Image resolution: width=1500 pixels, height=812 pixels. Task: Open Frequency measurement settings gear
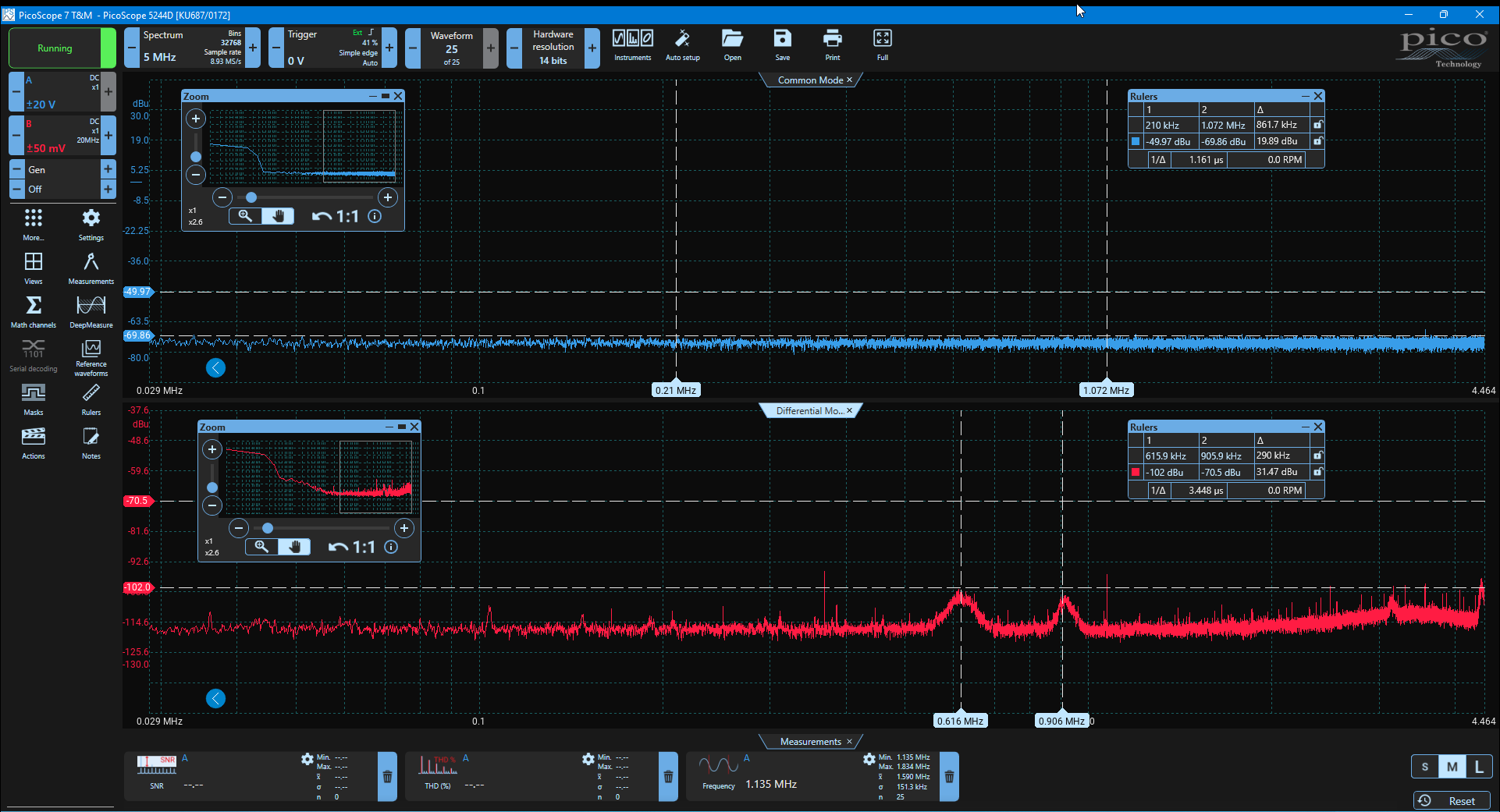[869, 759]
